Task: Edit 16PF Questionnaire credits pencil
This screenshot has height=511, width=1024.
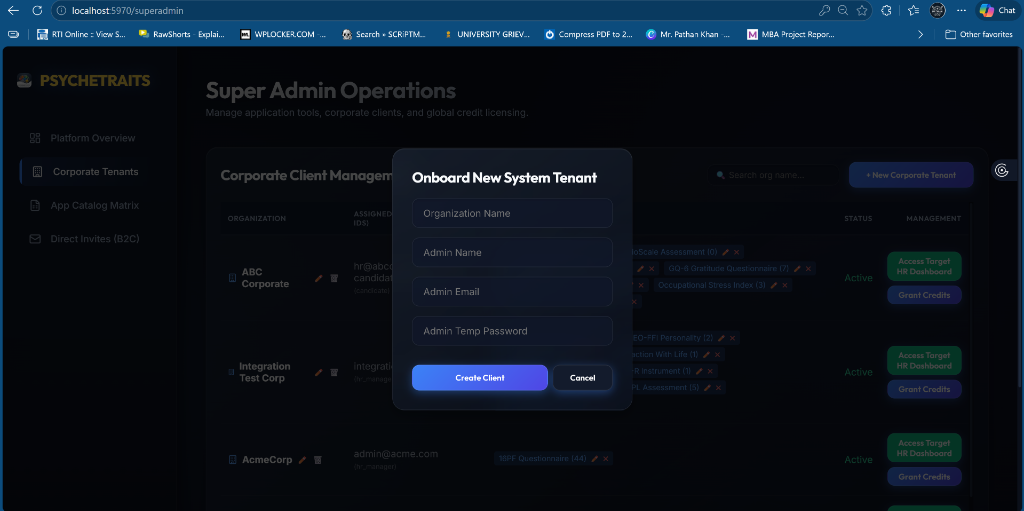Action: pos(594,459)
